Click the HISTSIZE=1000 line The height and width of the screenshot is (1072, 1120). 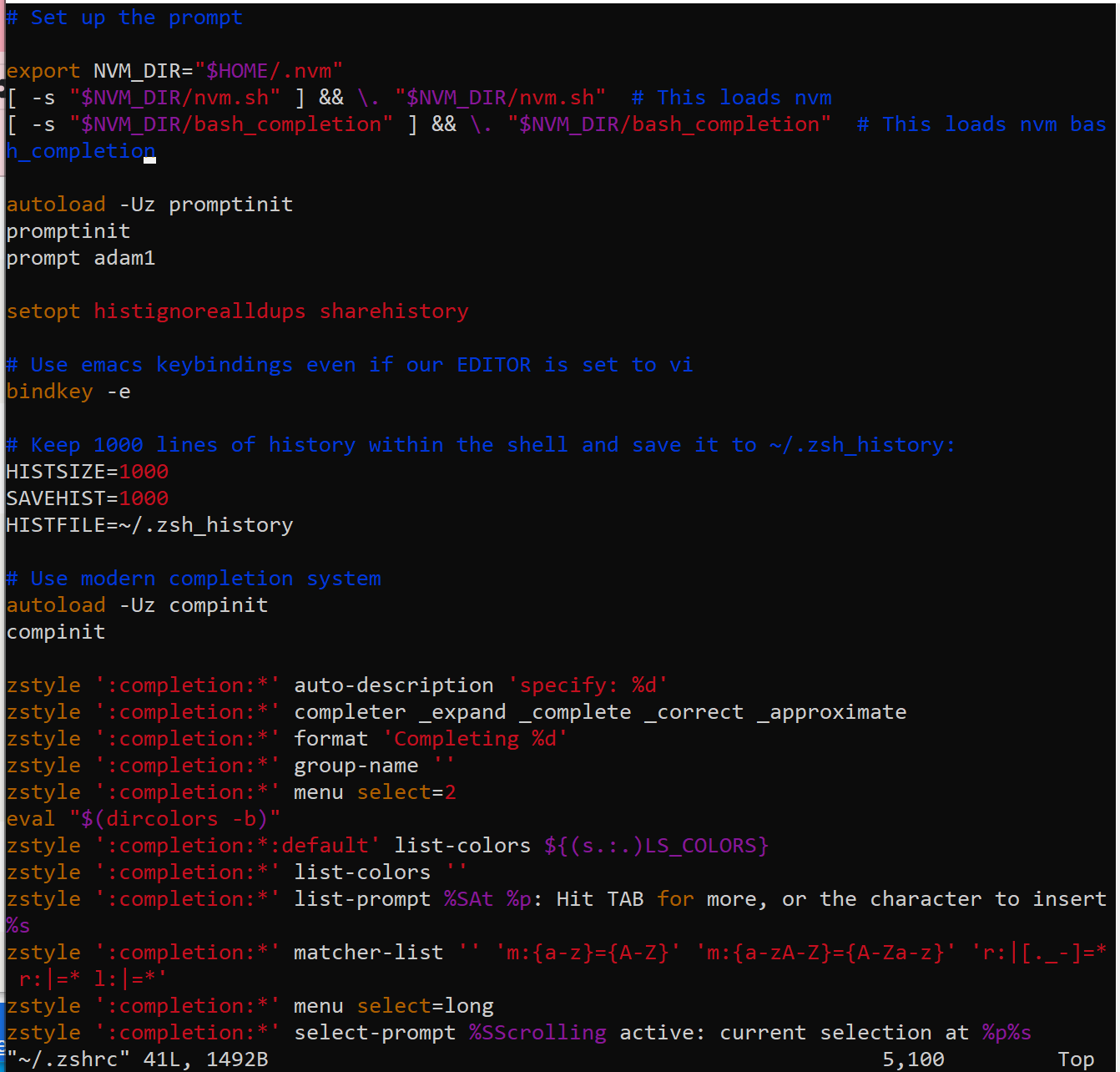pos(87,472)
